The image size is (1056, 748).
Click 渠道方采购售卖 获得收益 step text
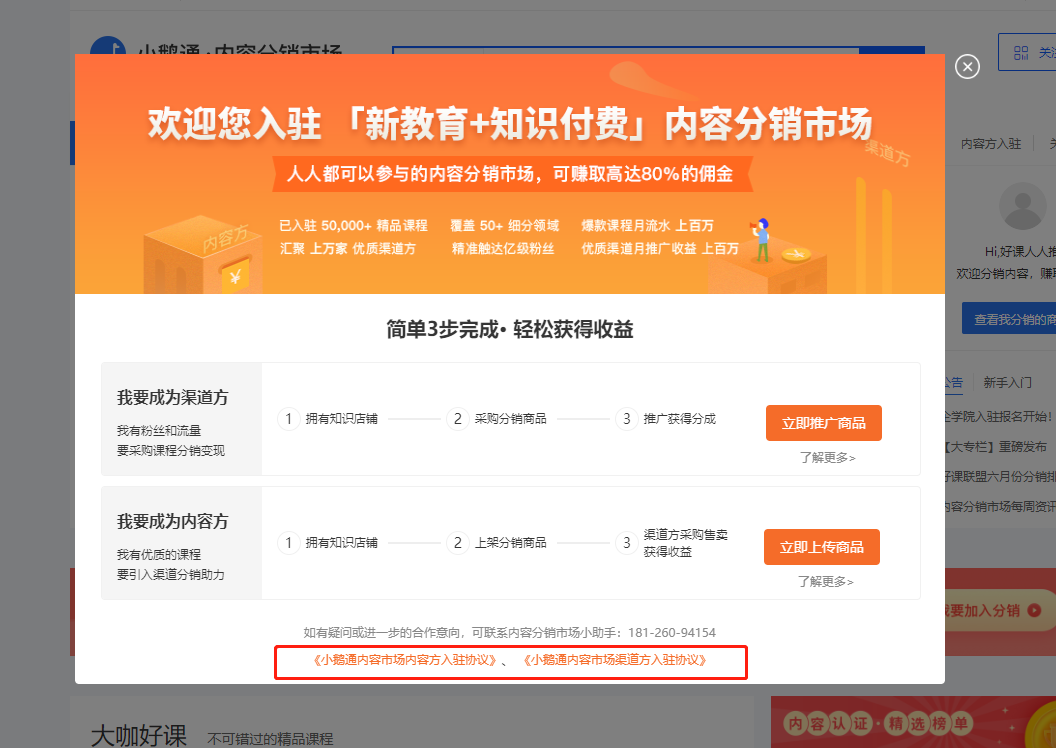coord(686,543)
